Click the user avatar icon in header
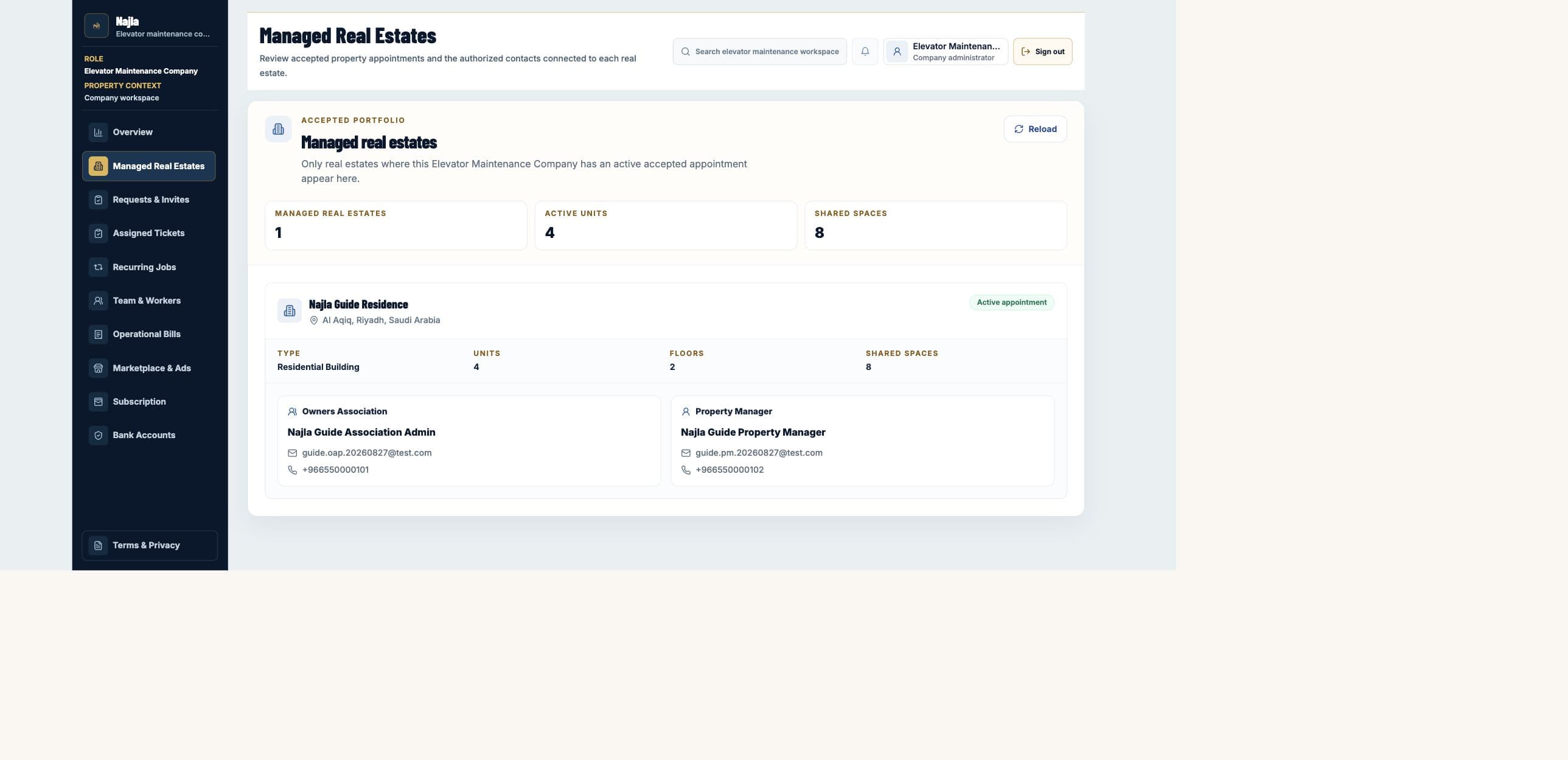The height and width of the screenshot is (760, 1568). tap(897, 52)
